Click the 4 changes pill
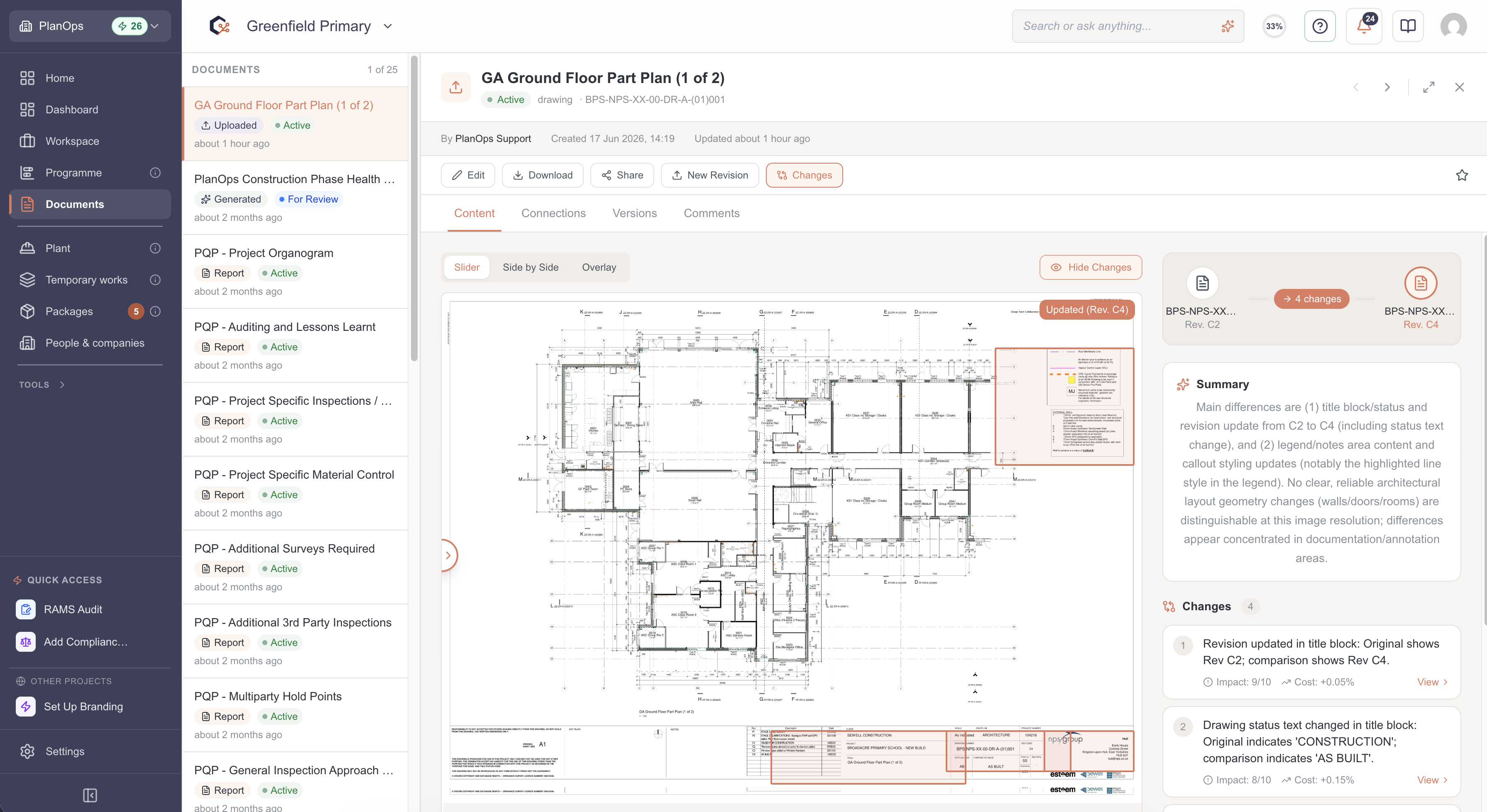1487x812 pixels. tap(1311, 299)
